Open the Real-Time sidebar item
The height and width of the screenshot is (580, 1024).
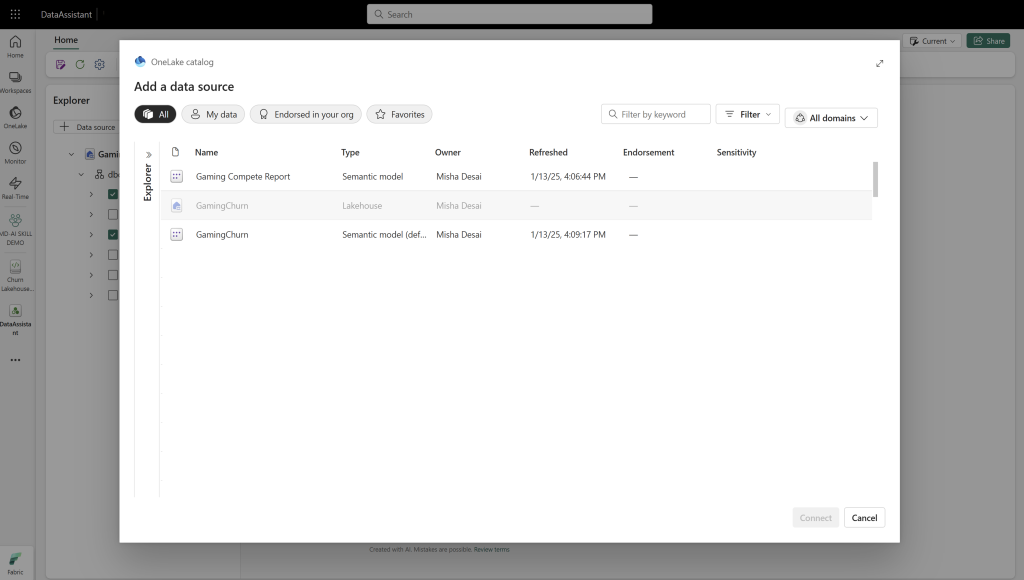[15, 187]
